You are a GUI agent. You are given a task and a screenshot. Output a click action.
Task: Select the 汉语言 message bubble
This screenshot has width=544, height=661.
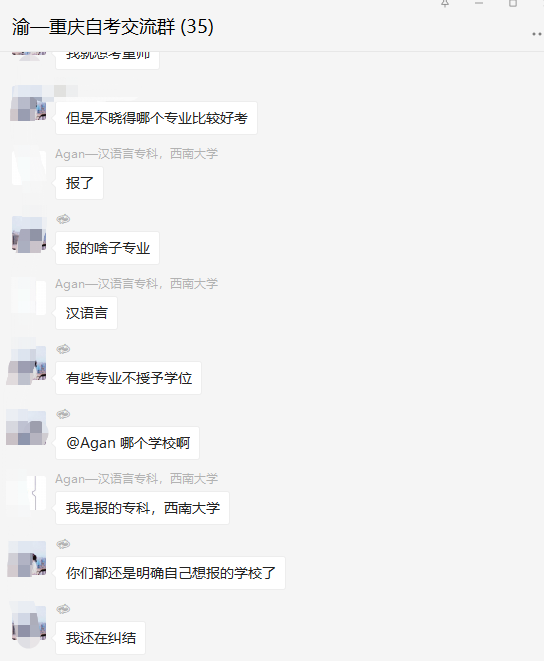tap(86, 313)
